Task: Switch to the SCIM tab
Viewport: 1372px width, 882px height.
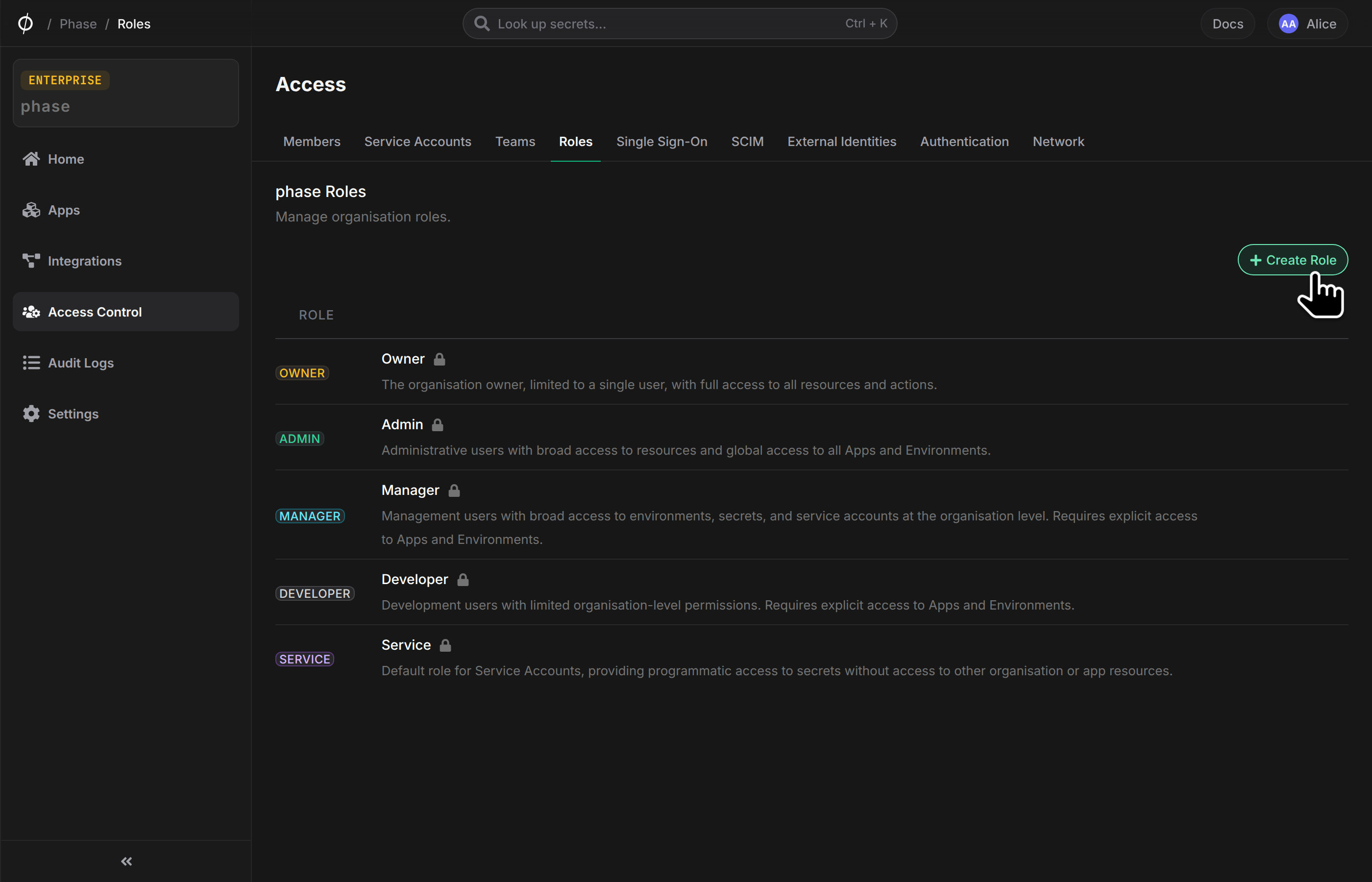Action: (747, 142)
